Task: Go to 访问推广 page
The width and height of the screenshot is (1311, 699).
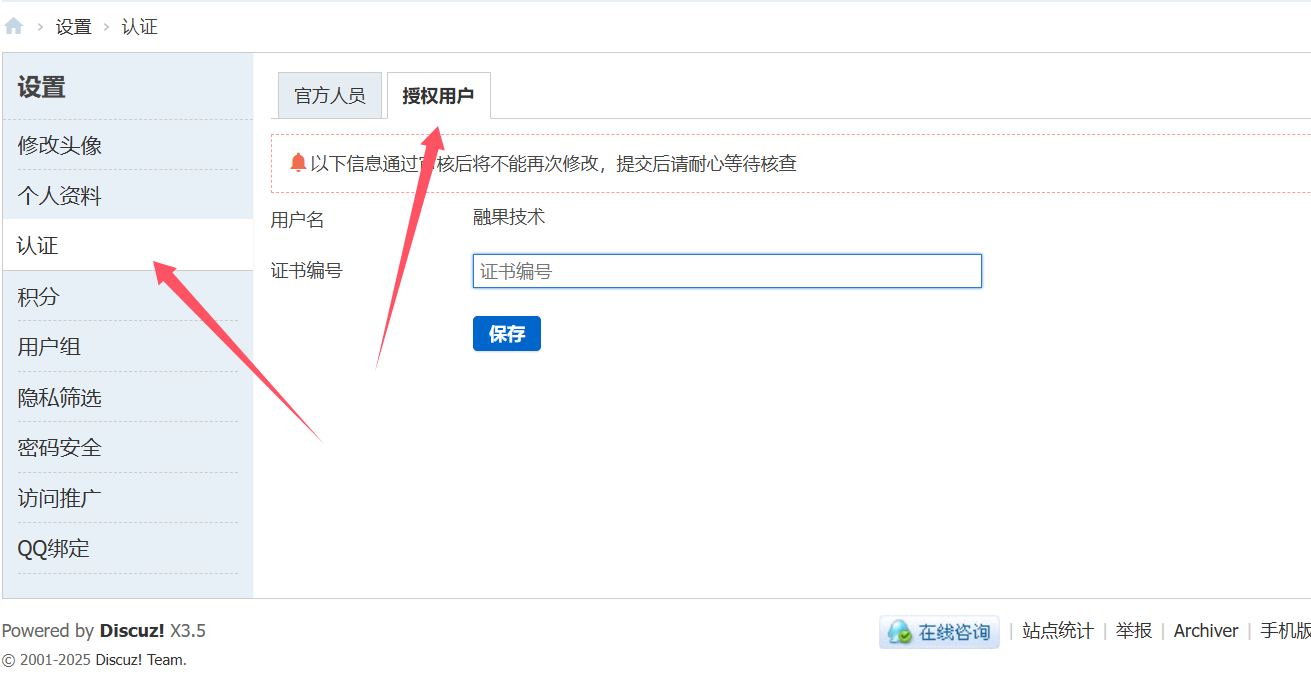Action: 60,498
